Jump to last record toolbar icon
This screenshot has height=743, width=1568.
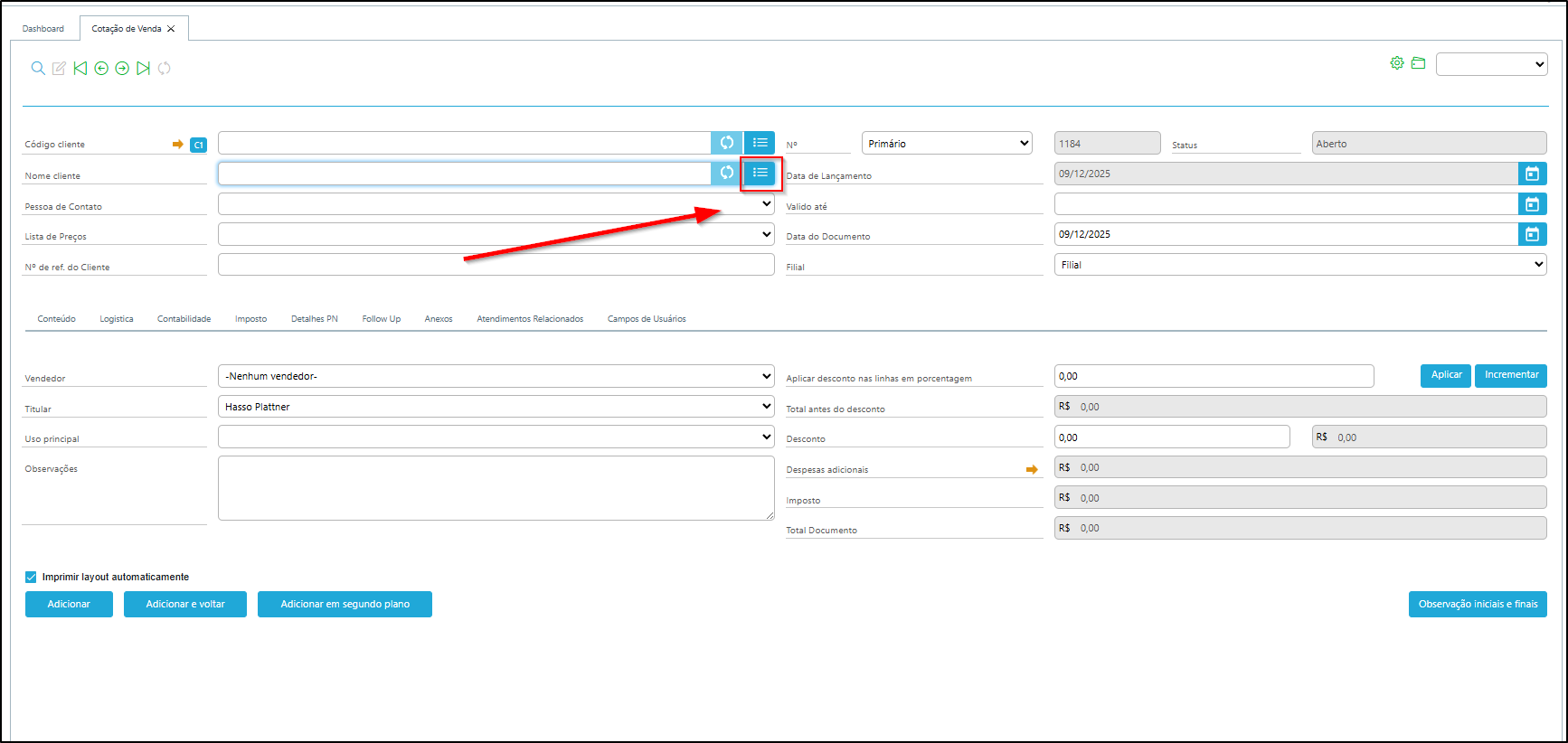tap(143, 69)
